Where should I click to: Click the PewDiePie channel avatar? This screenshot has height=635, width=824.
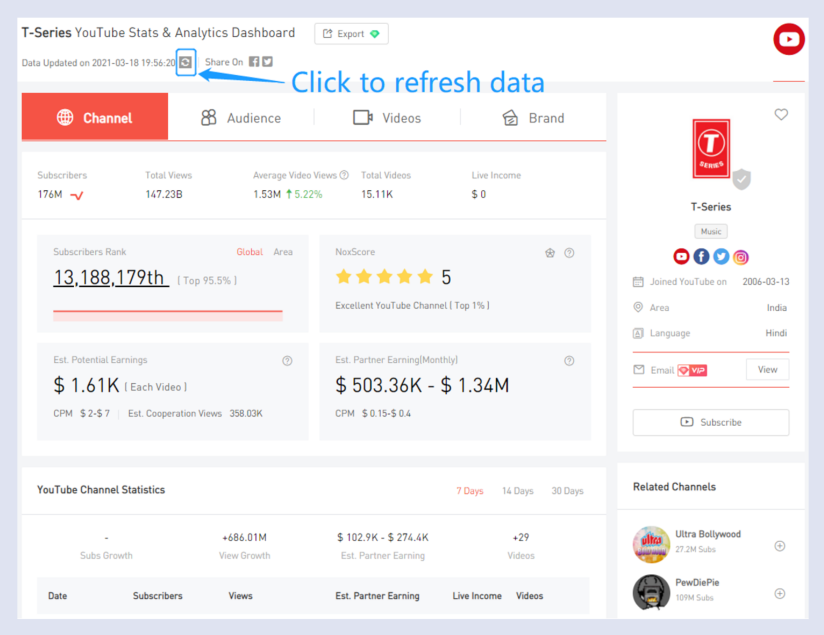coord(651,592)
